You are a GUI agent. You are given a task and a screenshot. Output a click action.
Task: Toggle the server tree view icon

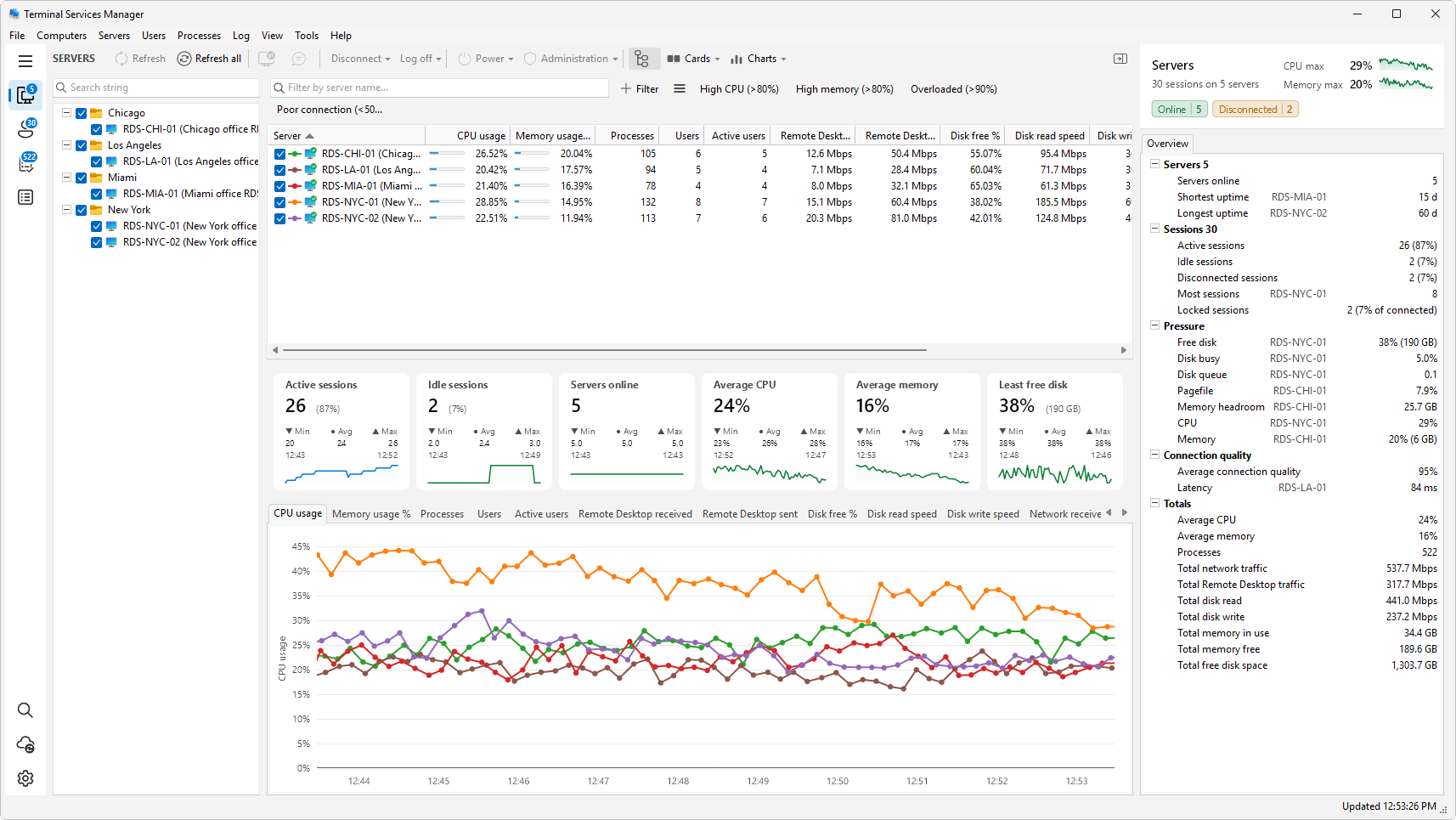coord(641,59)
